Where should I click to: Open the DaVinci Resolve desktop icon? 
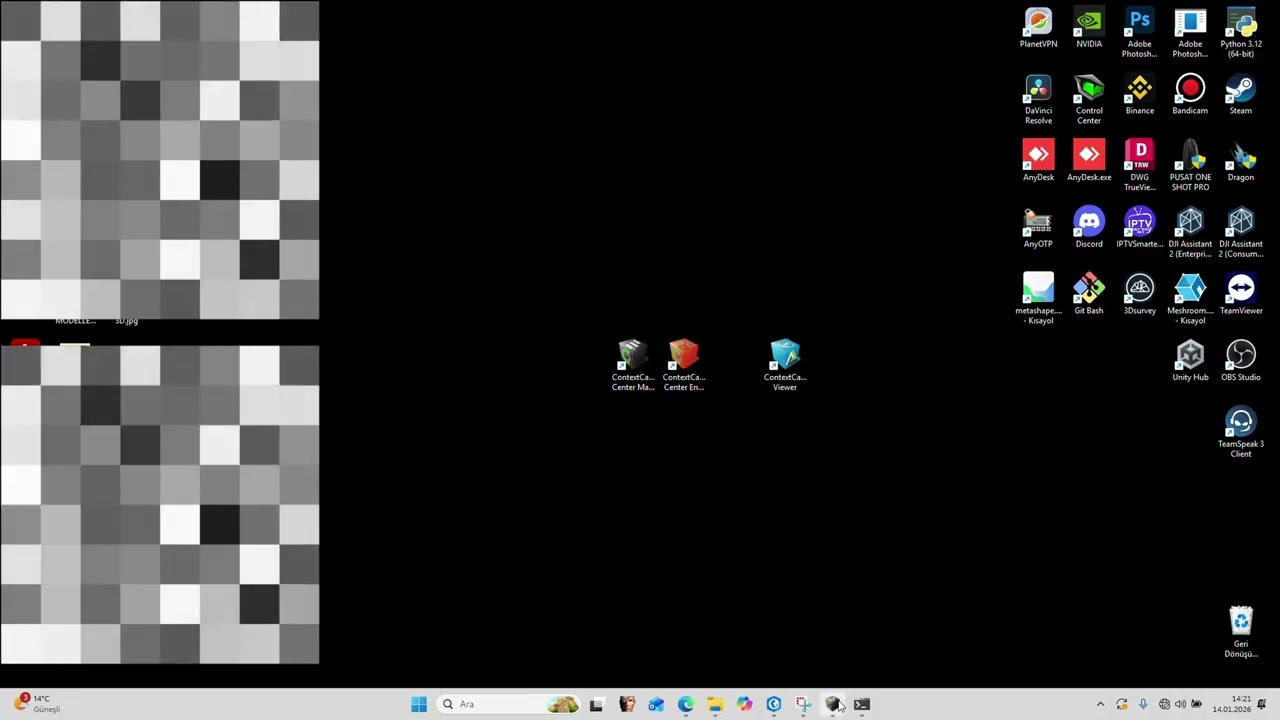coord(1038,100)
